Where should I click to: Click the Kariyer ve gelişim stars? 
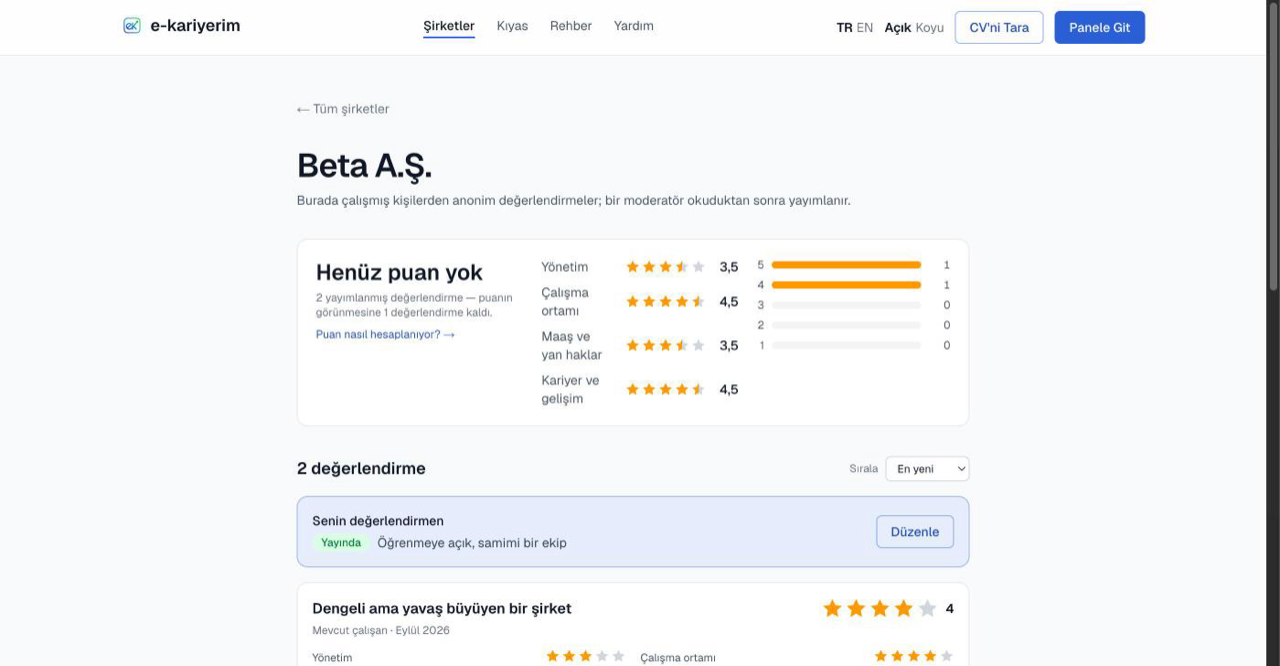665,389
